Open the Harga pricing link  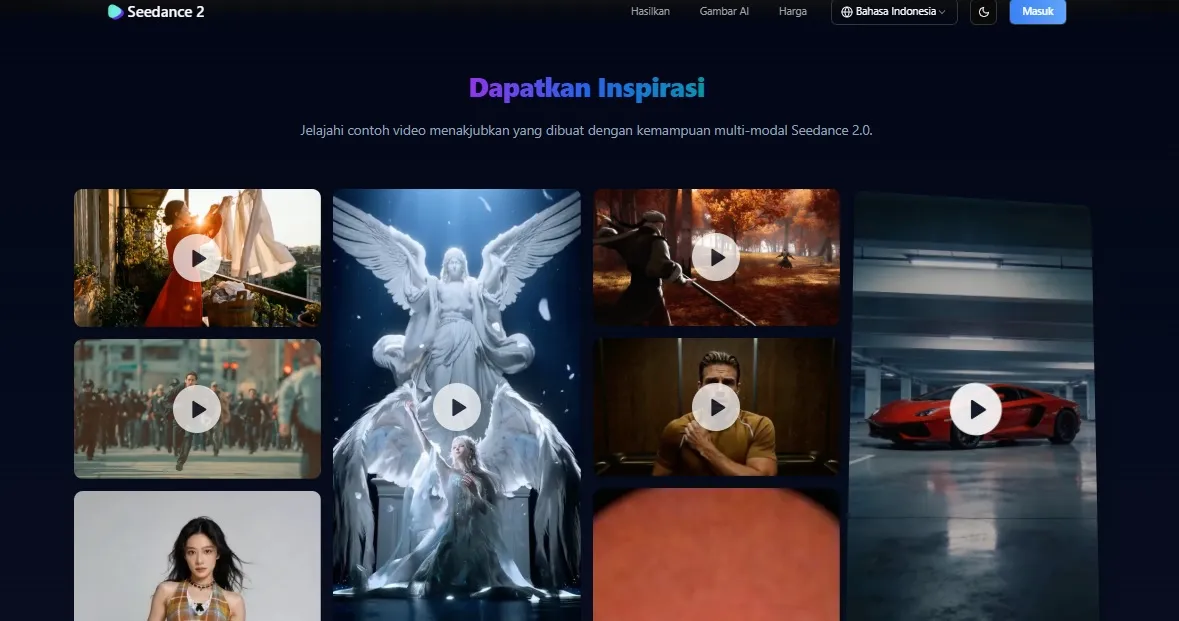coord(792,12)
